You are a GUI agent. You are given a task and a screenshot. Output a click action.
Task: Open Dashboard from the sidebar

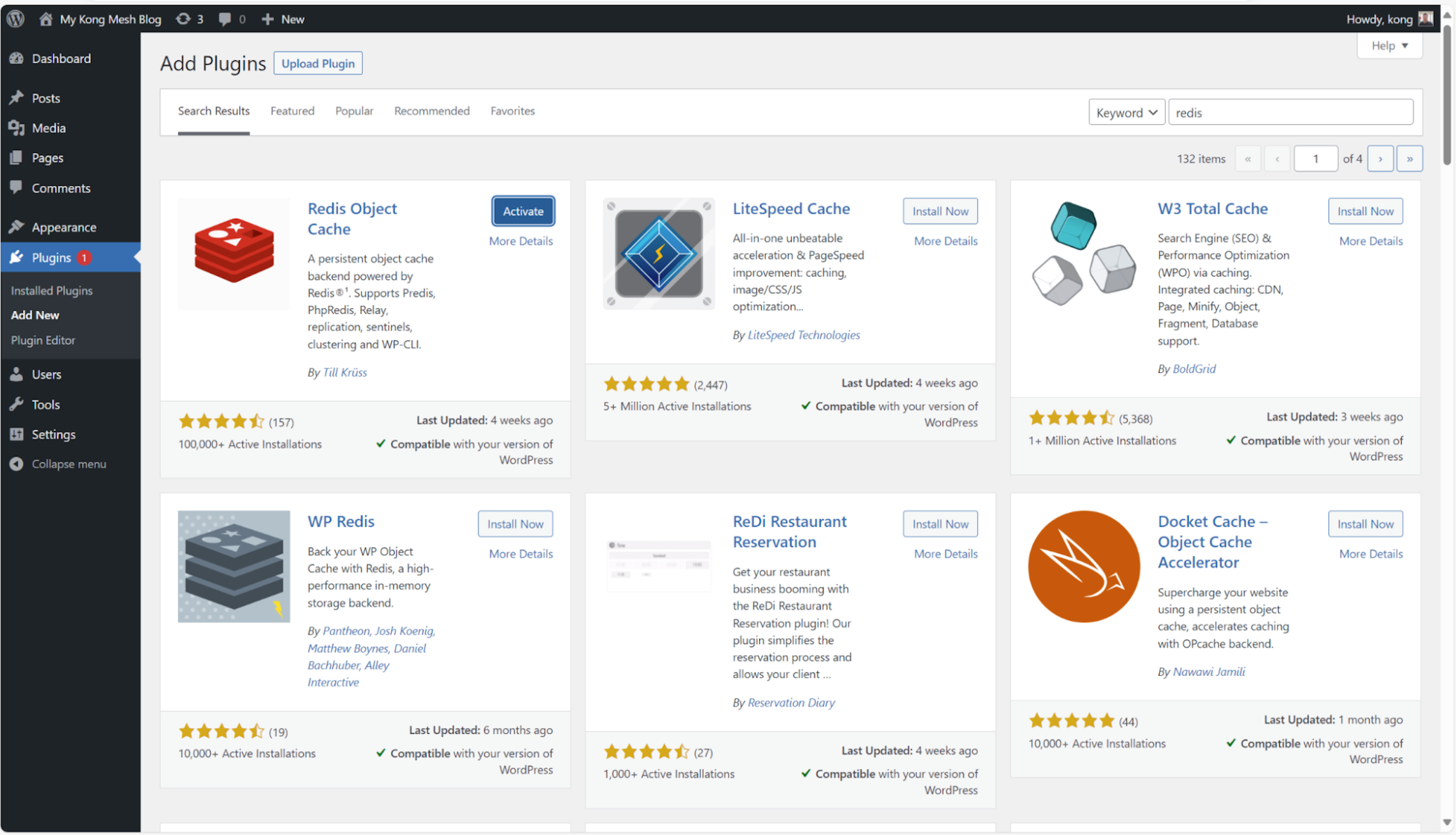point(61,59)
